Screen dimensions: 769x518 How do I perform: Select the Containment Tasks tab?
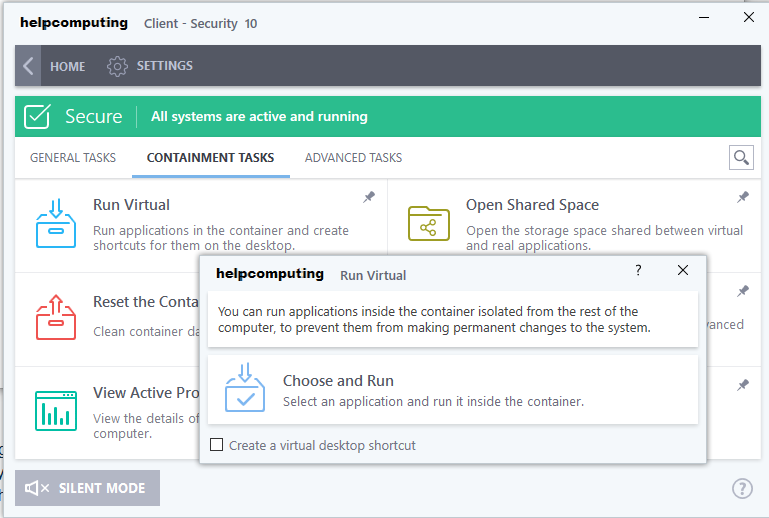pyautogui.click(x=210, y=157)
